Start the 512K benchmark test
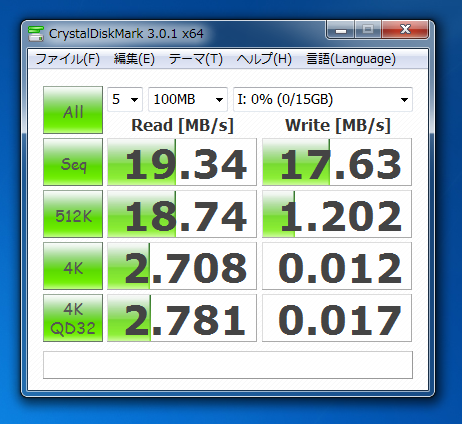 pos(73,214)
